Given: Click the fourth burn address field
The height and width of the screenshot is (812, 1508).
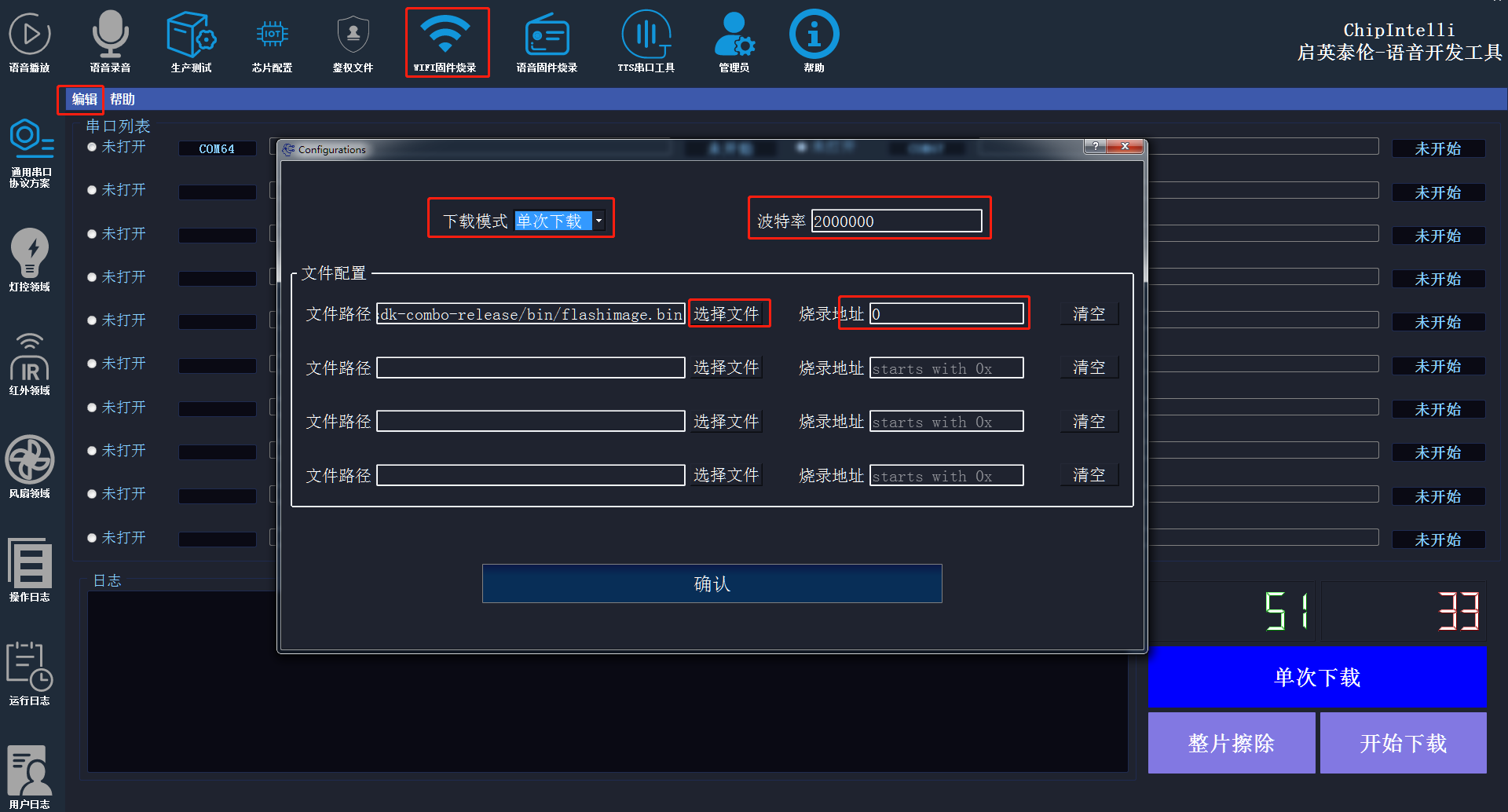Looking at the screenshot, I should [x=946, y=476].
